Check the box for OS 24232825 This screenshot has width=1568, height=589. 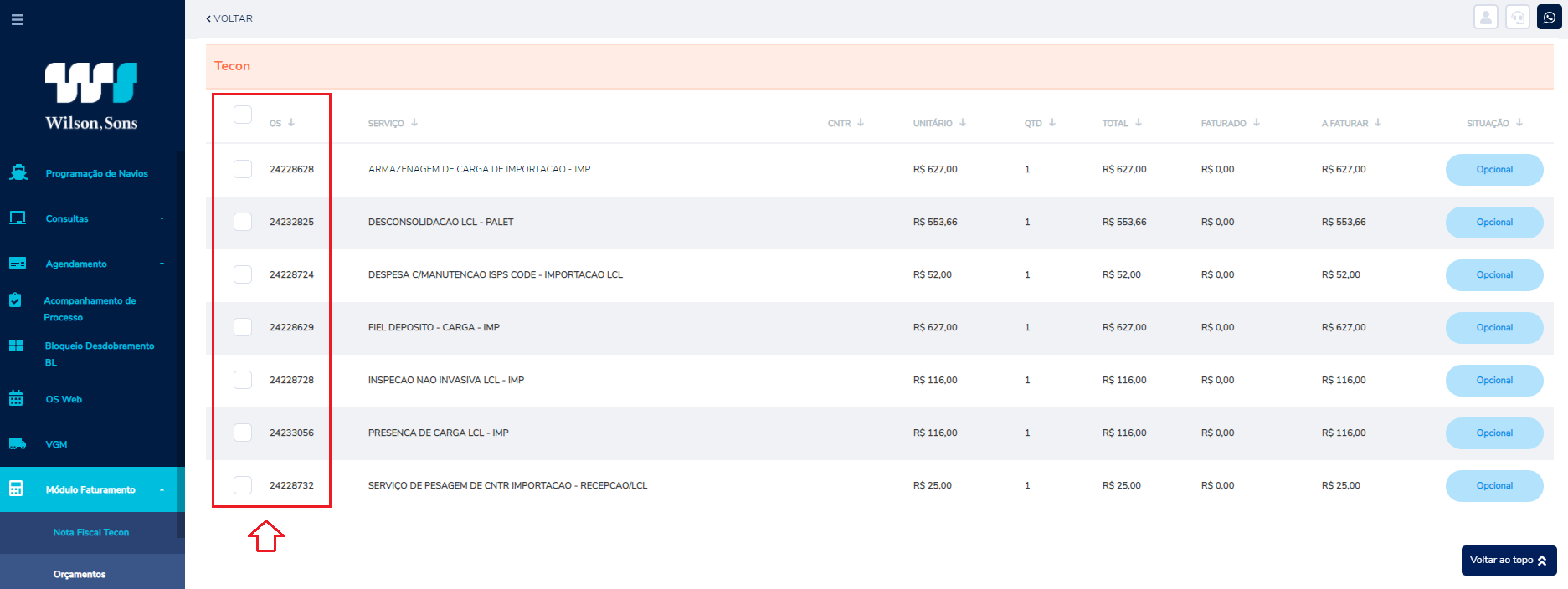pos(243,222)
